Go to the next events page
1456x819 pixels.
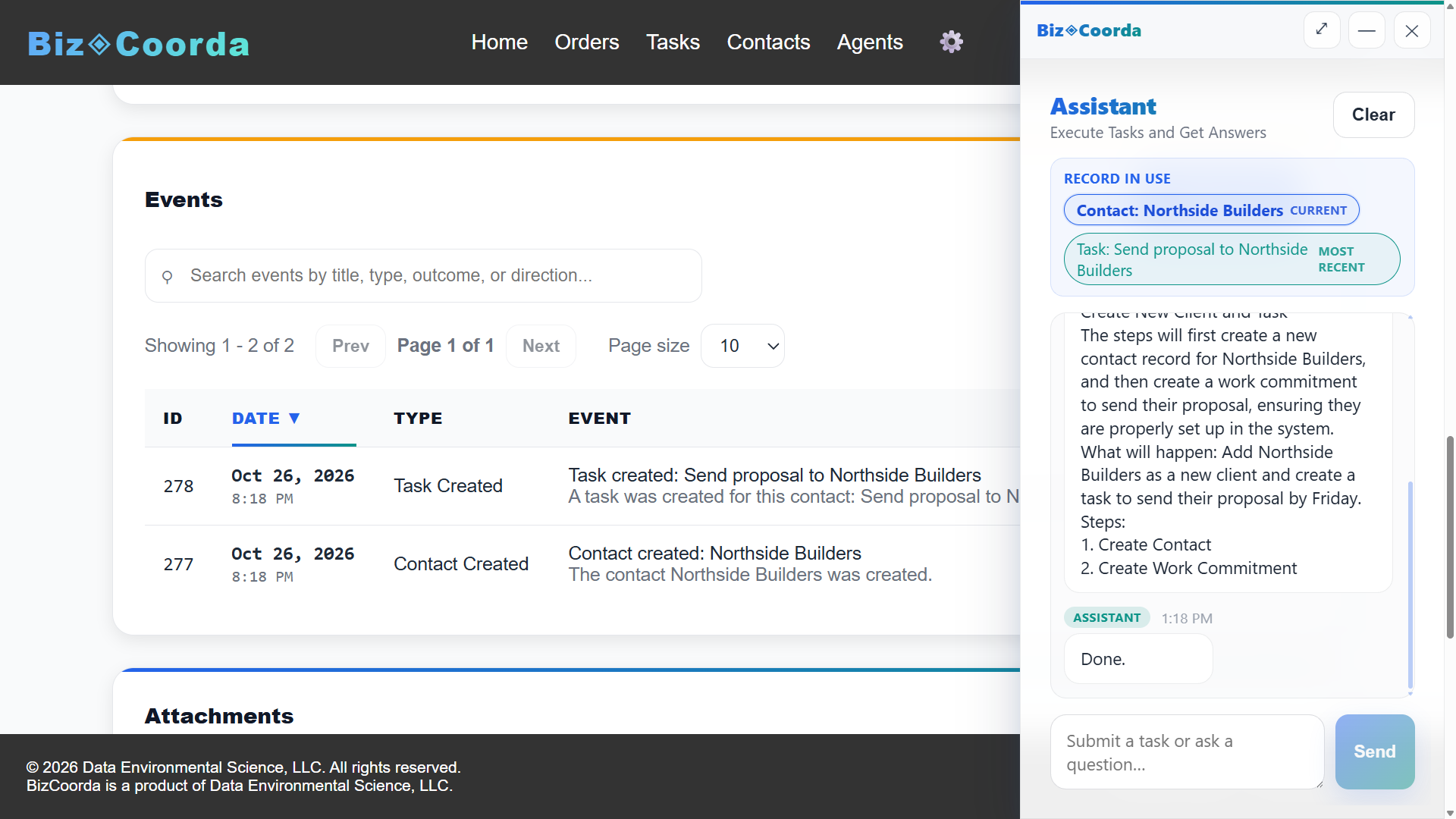coord(541,346)
